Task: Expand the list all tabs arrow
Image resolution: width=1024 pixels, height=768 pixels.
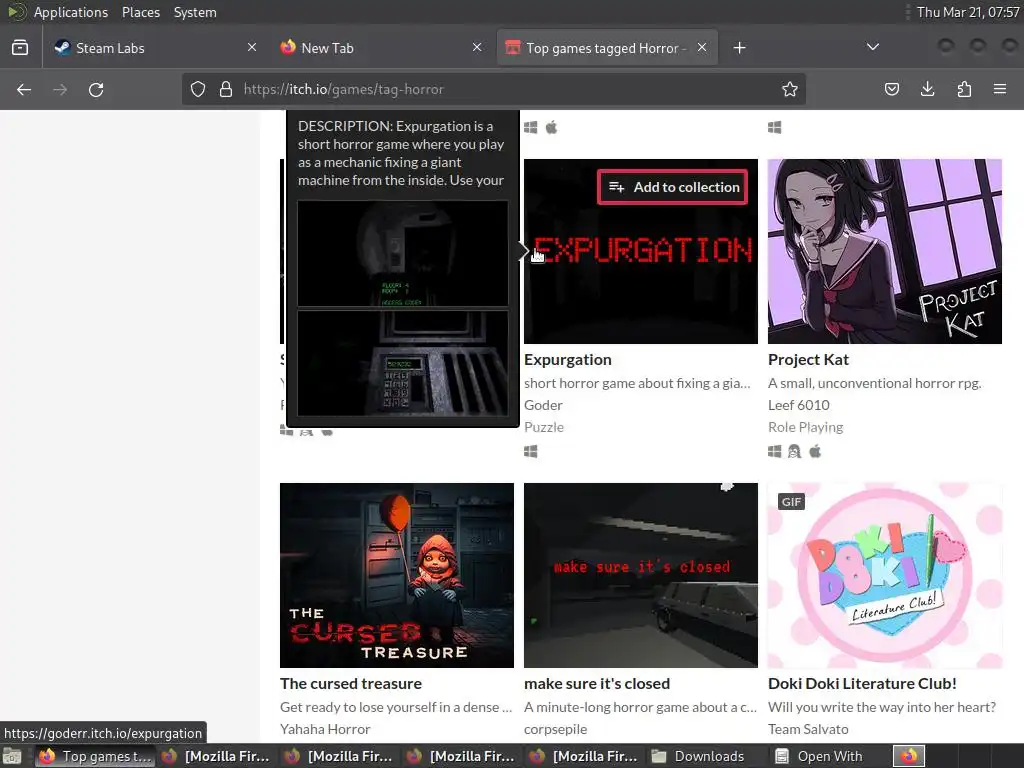Action: [x=872, y=47]
